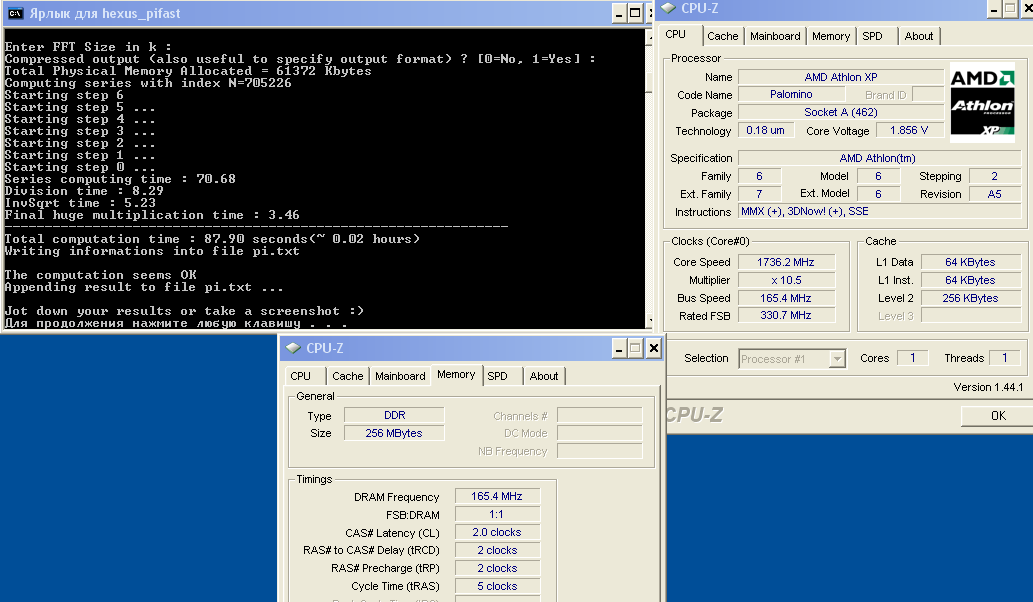Click the console window vertical scrollbar
Image resolution: width=1033 pixels, height=602 pixels.
coord(650,178)
